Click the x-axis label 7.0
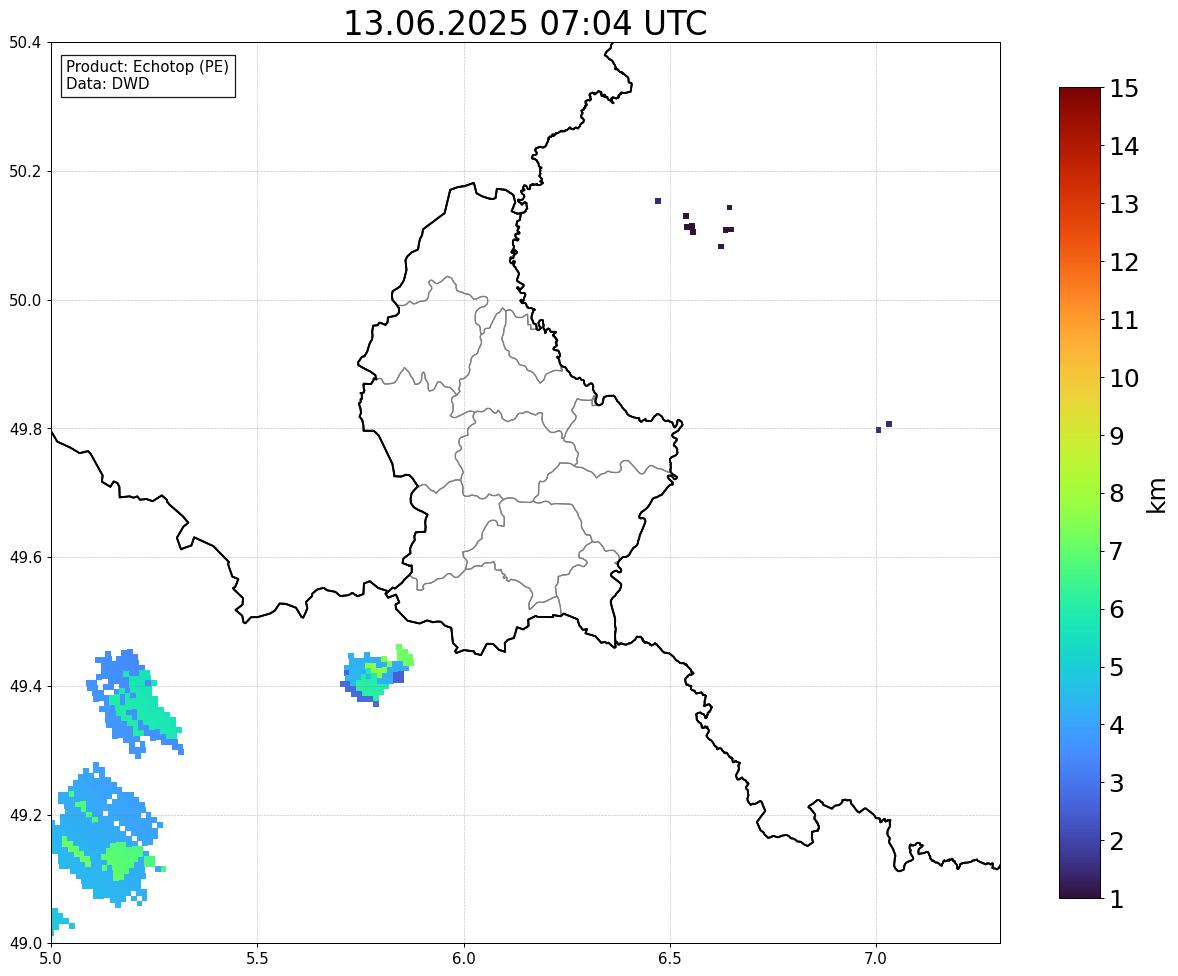Viewport: 1178px width, 976px height. coord(876,959)
